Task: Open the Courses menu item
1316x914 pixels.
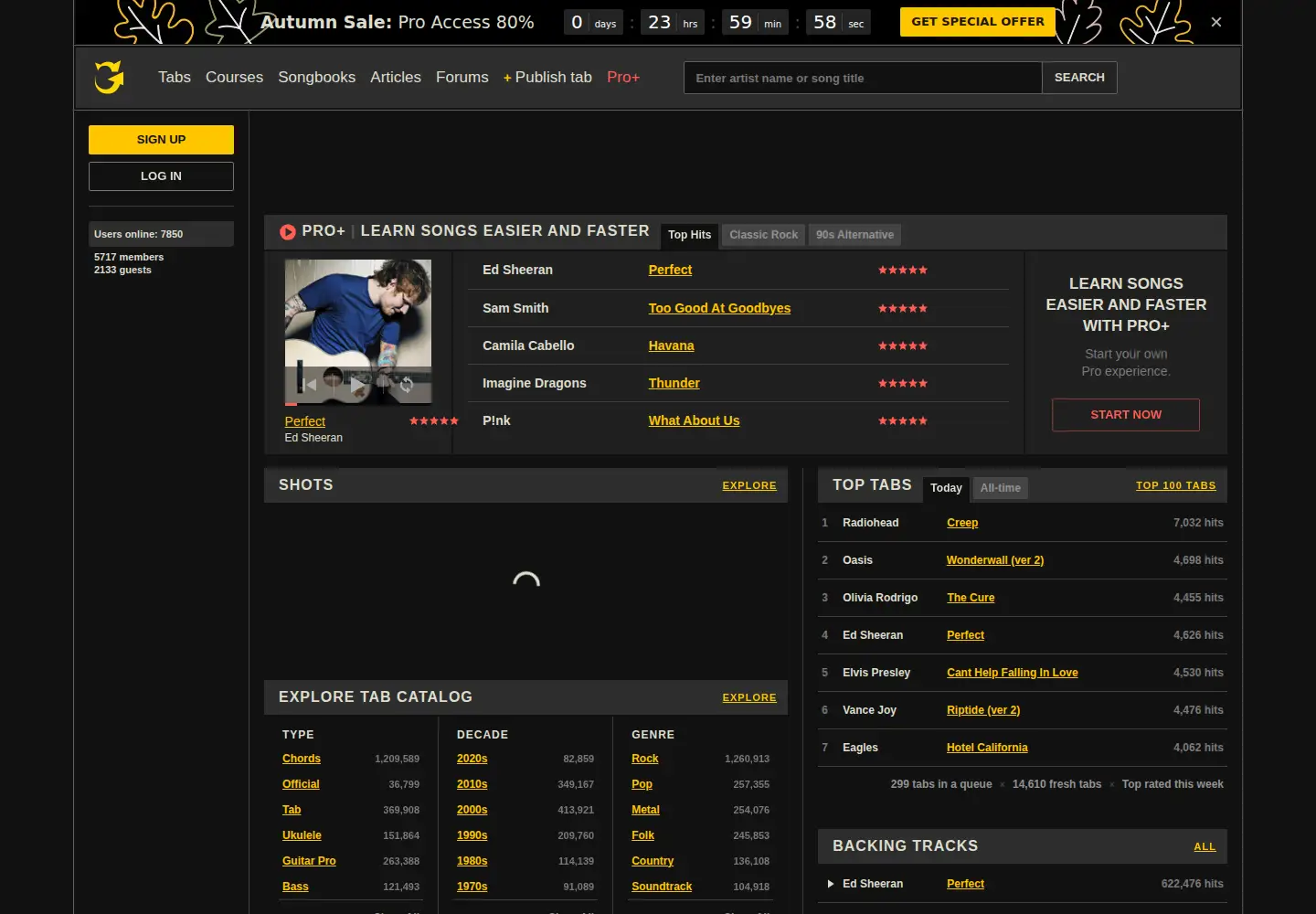Action: [x=234, y=78]
